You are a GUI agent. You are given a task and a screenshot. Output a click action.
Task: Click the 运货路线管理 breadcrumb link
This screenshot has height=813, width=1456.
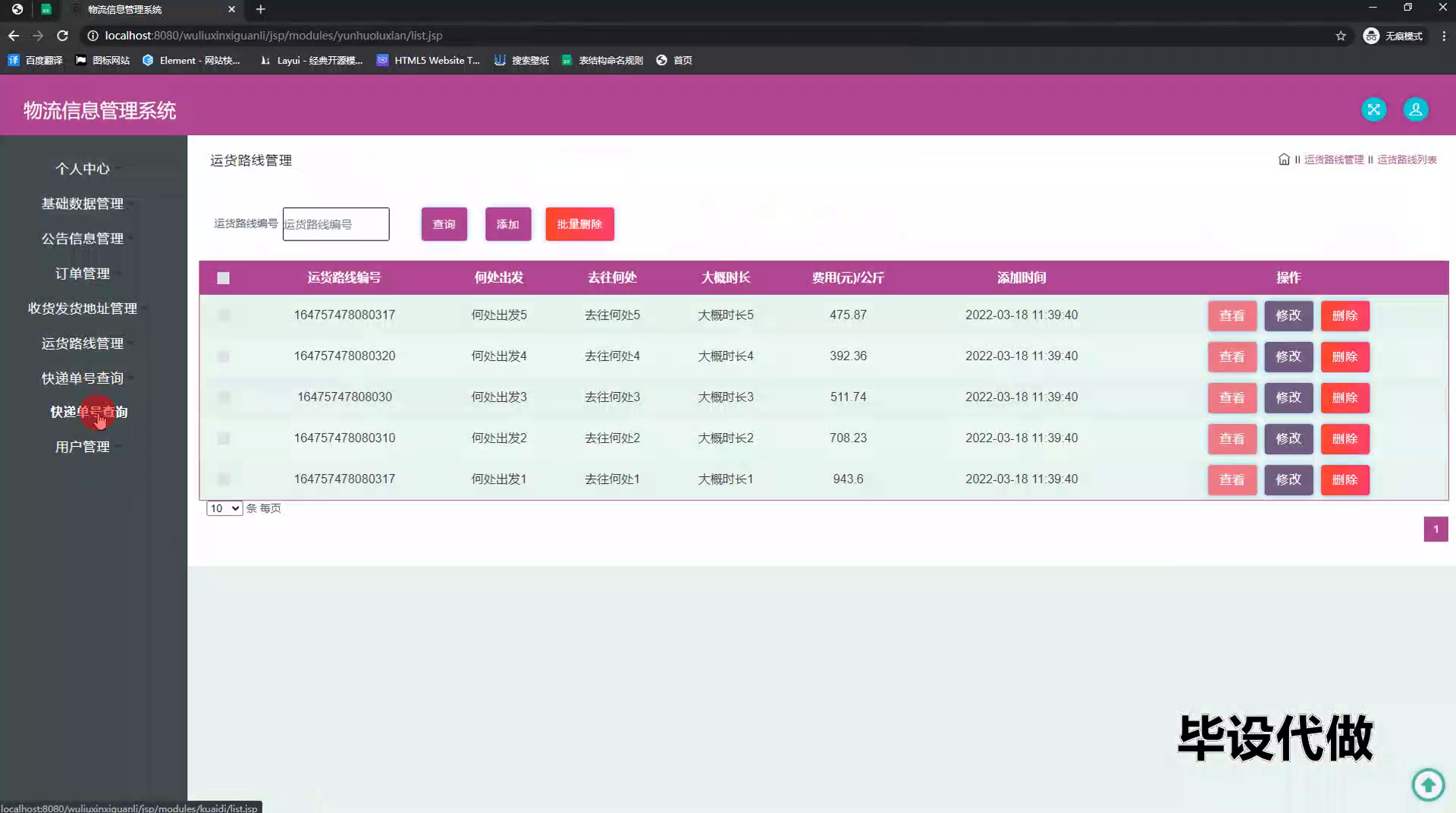point(1333,159)
